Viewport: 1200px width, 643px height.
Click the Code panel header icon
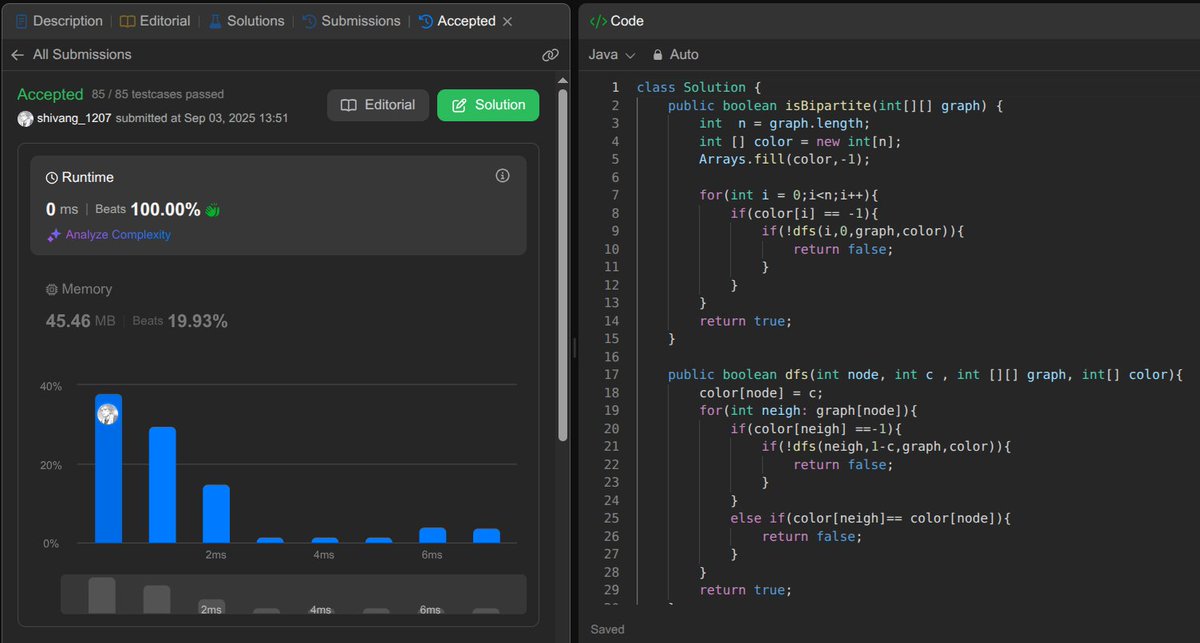pyautogui.click(x=597, y=21)
